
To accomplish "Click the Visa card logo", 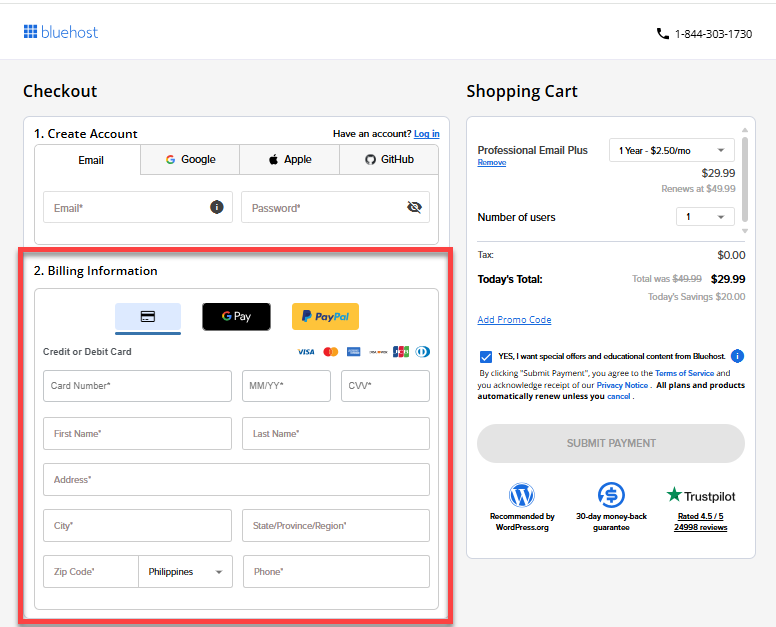I will coord(306,352).
